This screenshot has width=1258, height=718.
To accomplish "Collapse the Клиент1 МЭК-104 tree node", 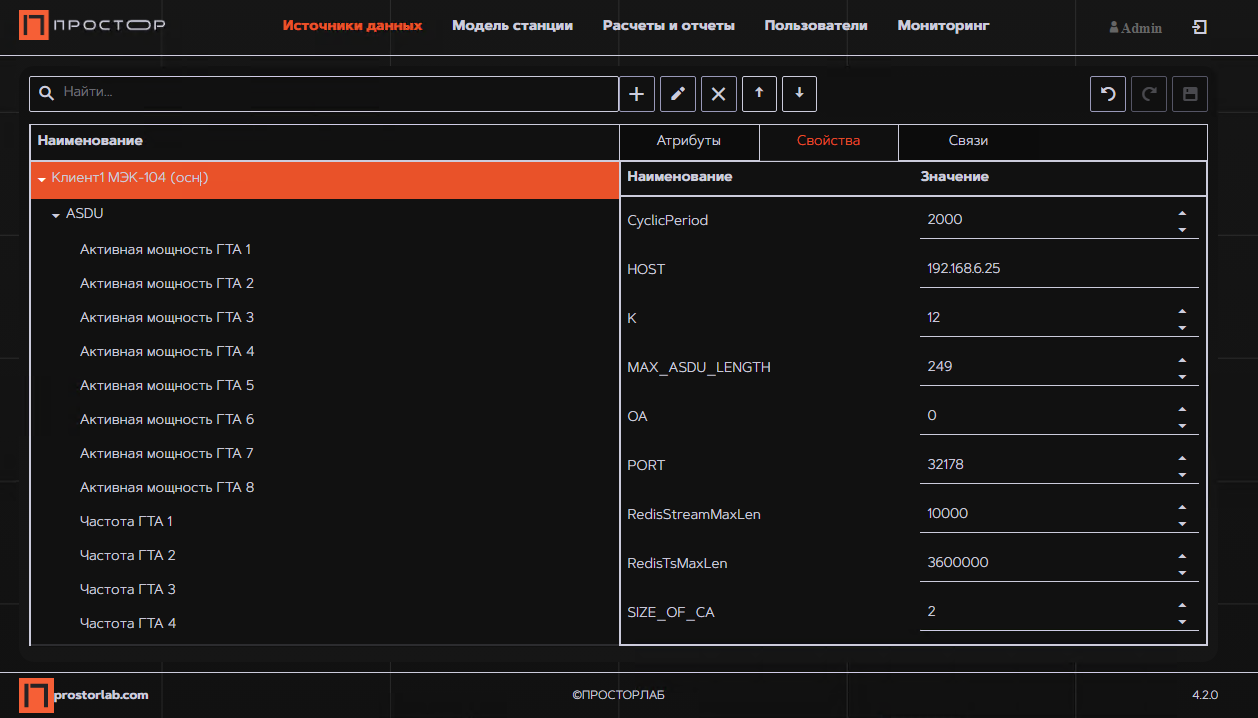I will point(42,180).
